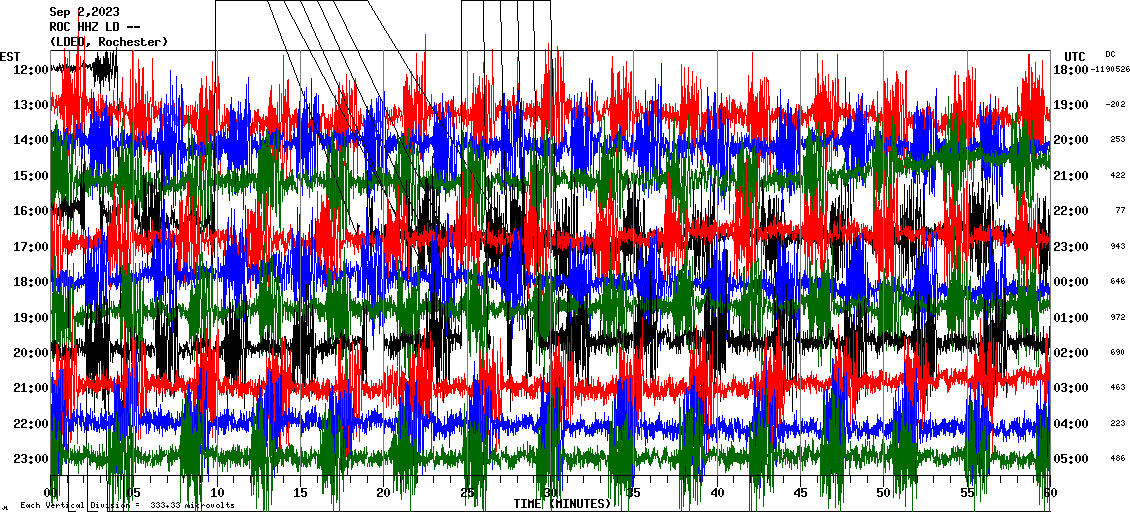Select the 02:00 UTC row label
The height and width of the screenshot is (519, 1130).
coord(1071,353)
